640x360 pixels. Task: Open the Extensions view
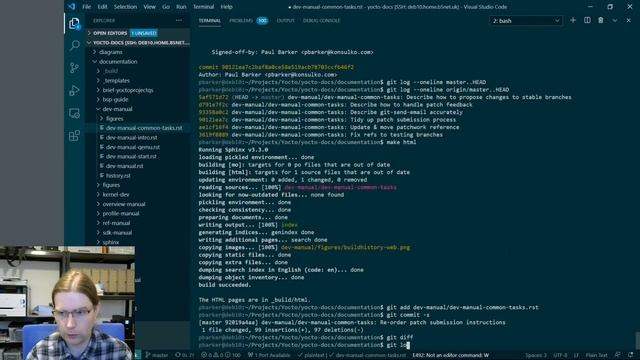pos(74,136)
